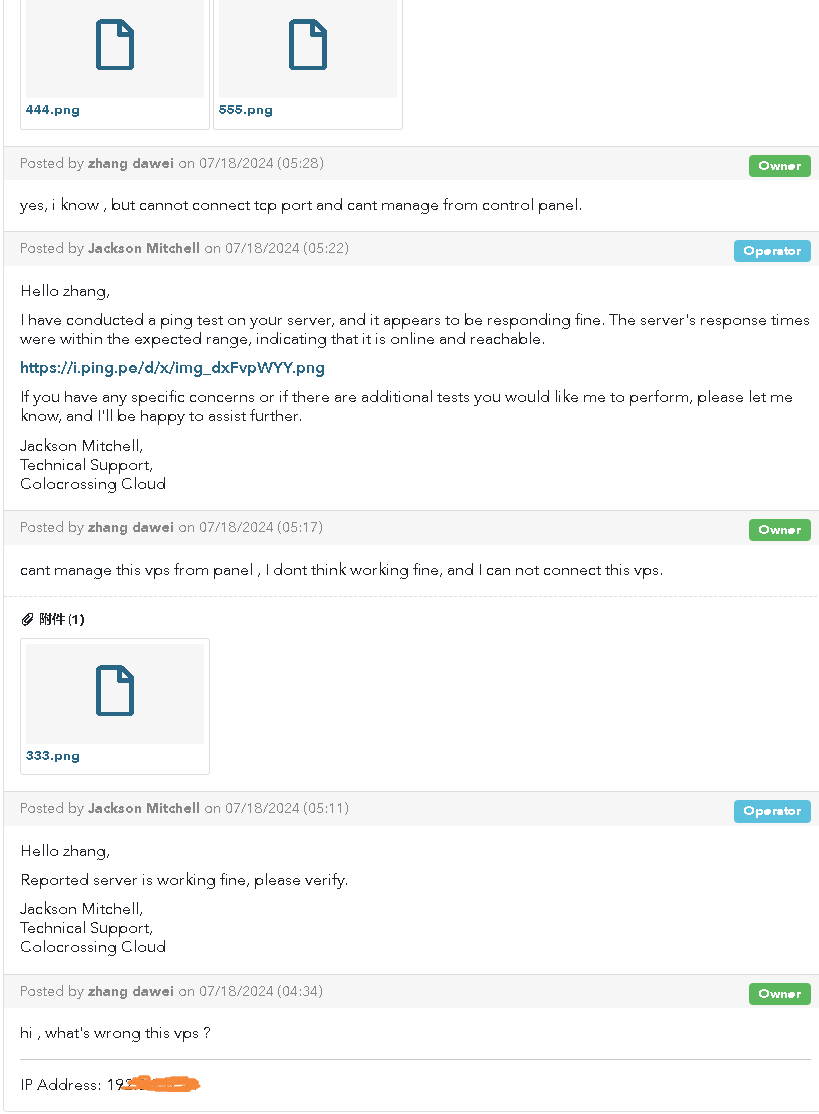Click the redacted IP Address value
Screen dimensions: 819x1114
pyautogui.click(x=153, y=1084)
